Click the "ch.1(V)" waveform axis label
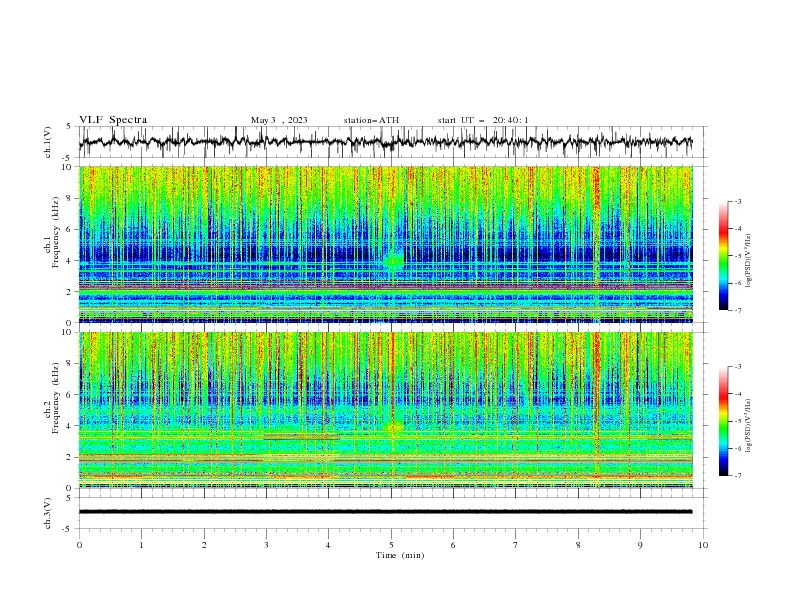The width and height of the screenshot is (792, 612). (48, 142)
